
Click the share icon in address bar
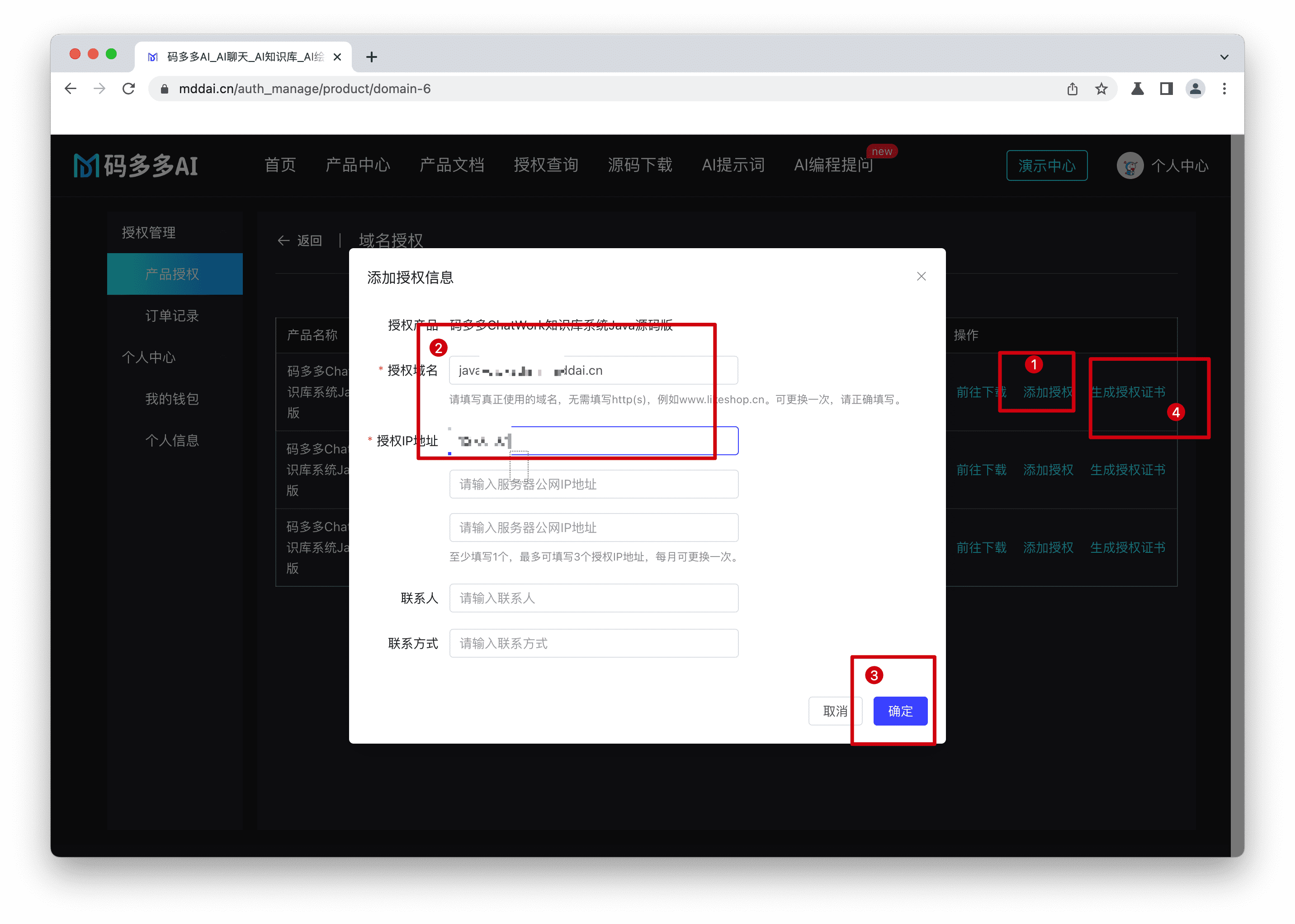[x=1073, y=89]
